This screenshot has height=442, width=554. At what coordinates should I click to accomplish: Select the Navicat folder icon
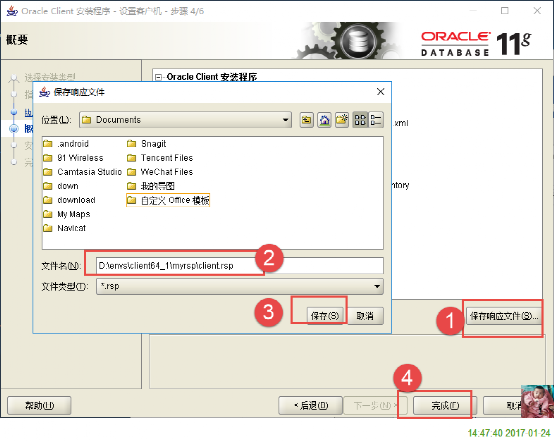(x=48, y=228)
